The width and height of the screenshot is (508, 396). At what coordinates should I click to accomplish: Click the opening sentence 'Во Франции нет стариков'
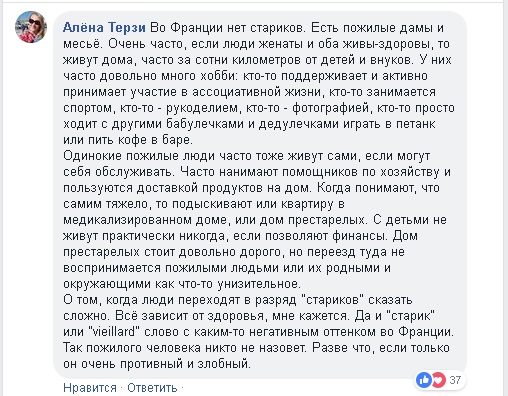(227, 28)
